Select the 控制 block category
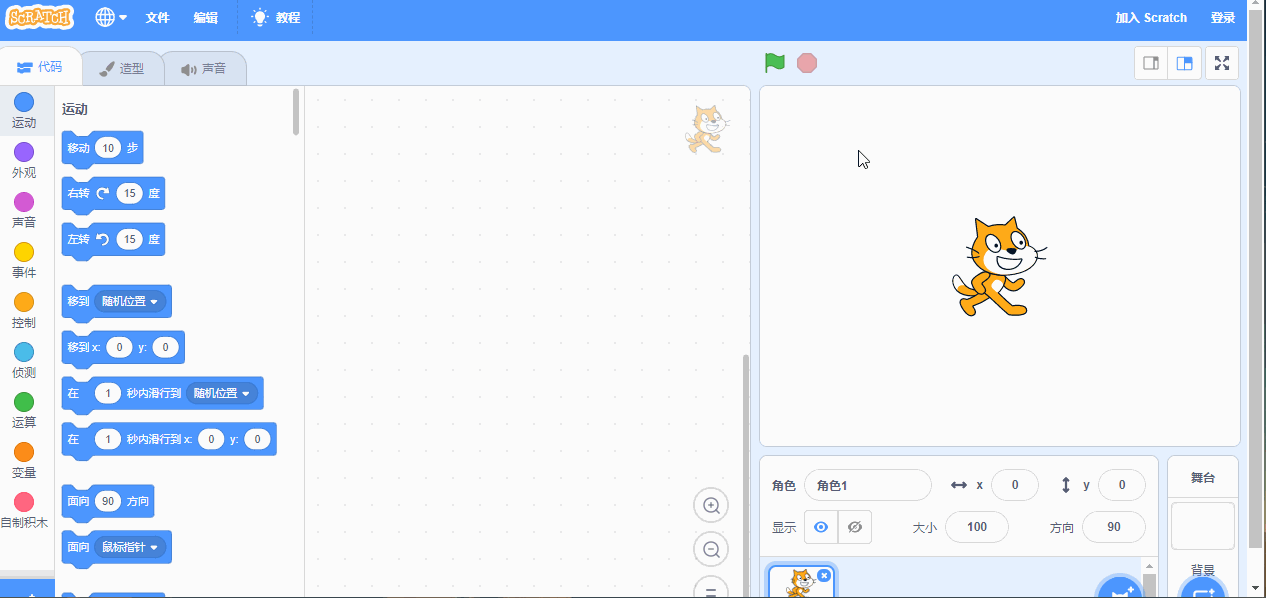The image size is (1266, 598). (x=24, y=311)
